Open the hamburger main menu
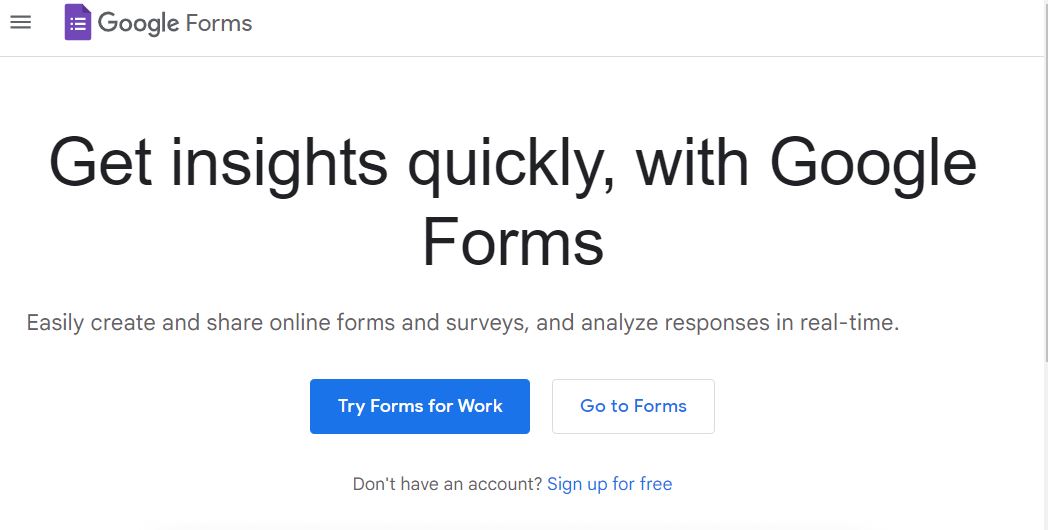Viewport: 1048px width, 530px height. (x=21, y=22)
